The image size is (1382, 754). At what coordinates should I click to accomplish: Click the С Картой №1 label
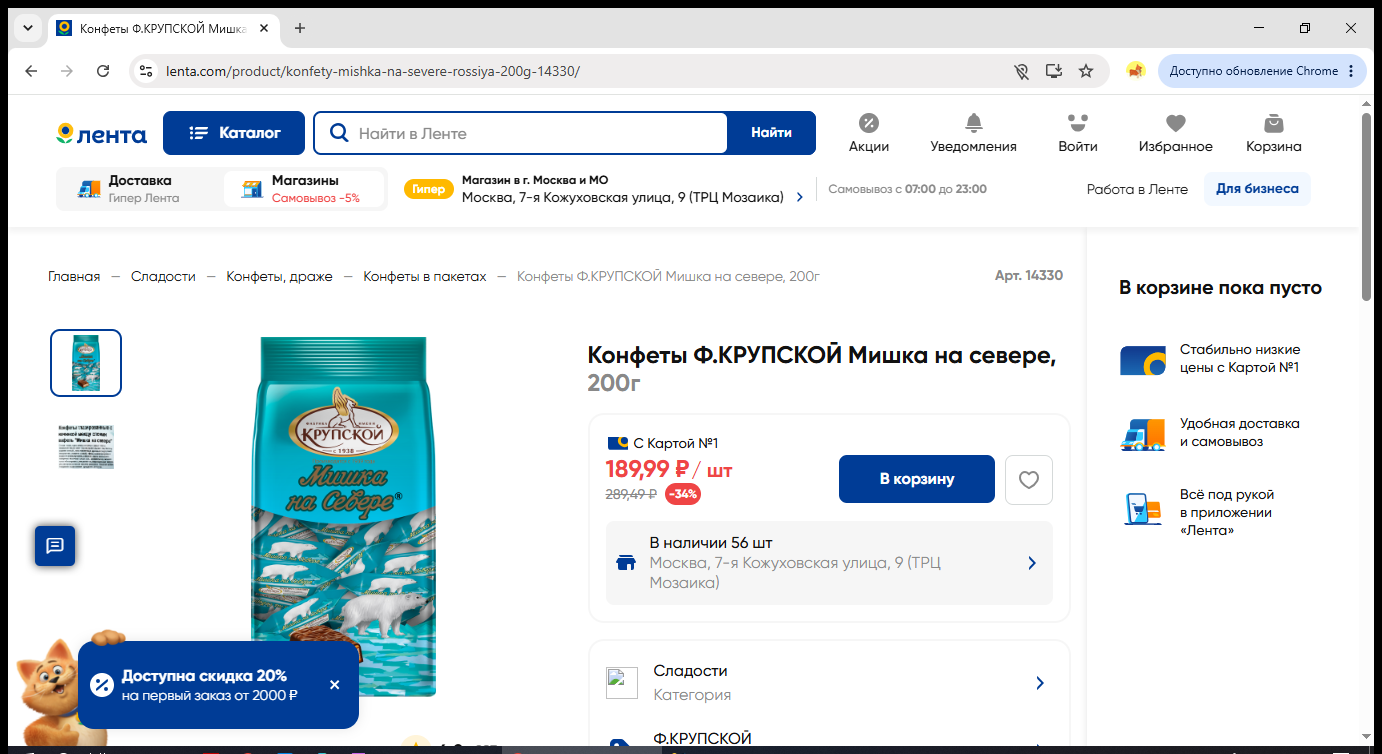(x=676, y=443)
